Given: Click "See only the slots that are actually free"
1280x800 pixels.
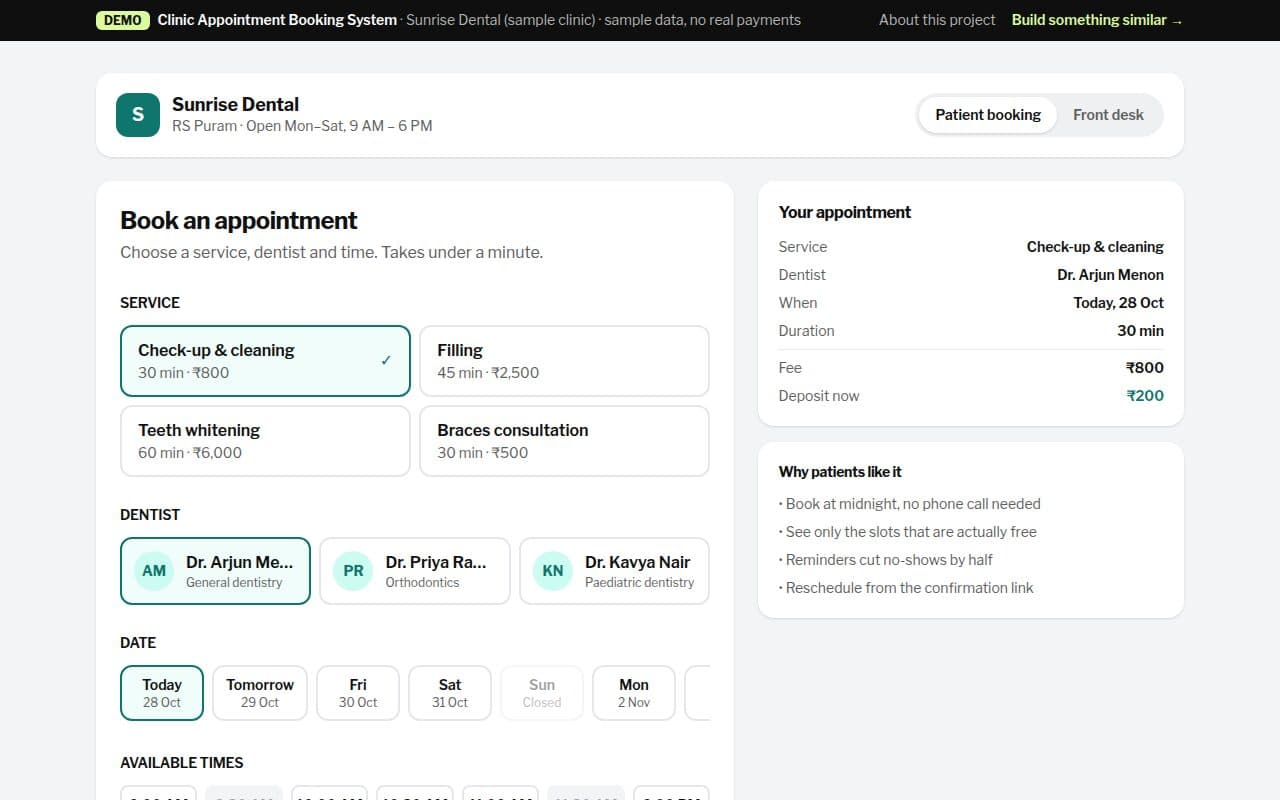Looking at the screenshot, I should tap(908, 532).
